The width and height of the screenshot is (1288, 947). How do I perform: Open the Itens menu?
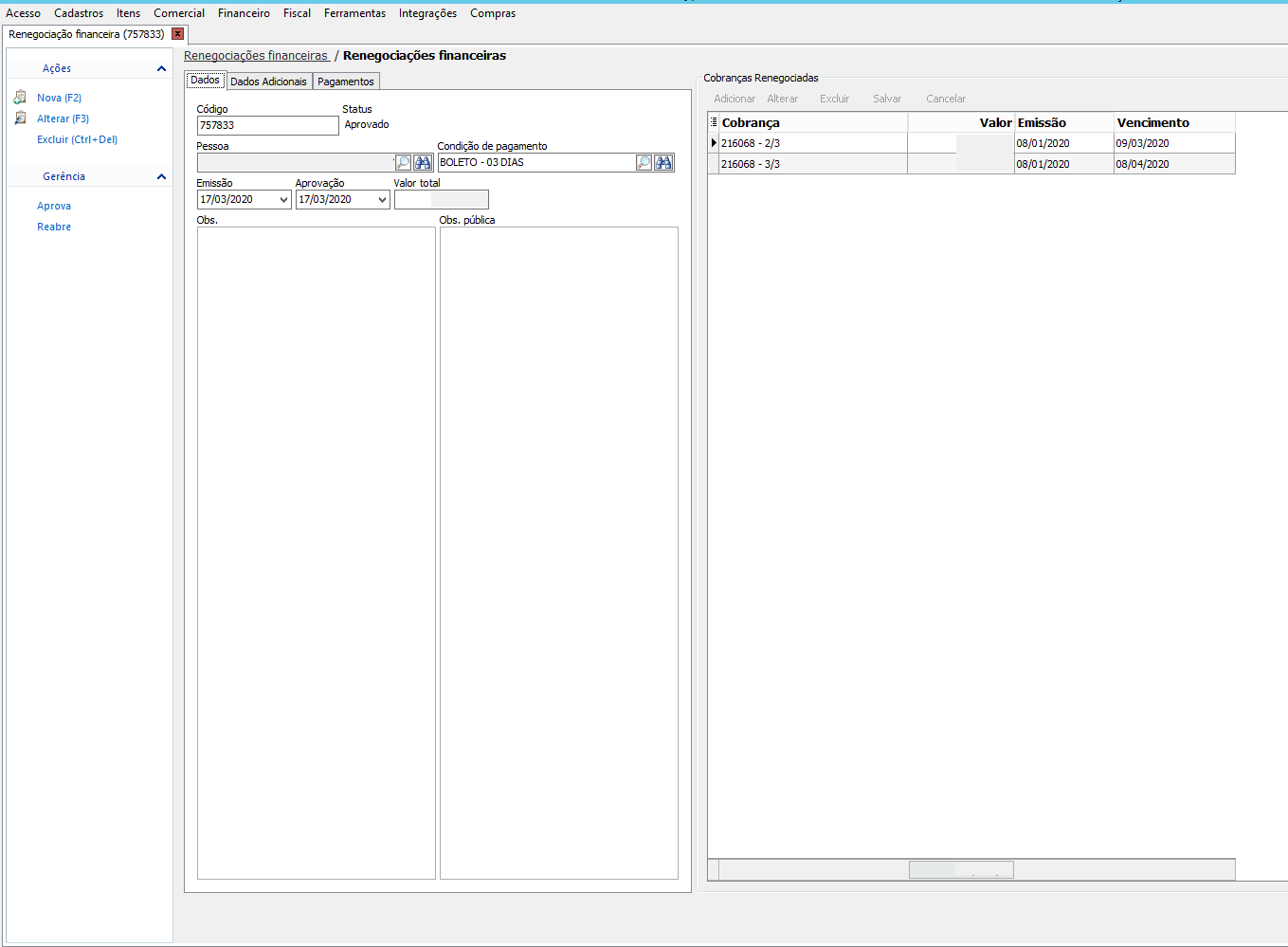click(128, 13)
